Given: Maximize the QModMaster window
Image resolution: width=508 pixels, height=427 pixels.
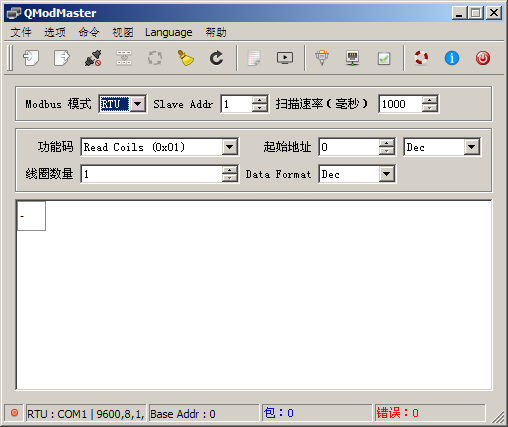Looking at the screenshot, I should [476, 13].
